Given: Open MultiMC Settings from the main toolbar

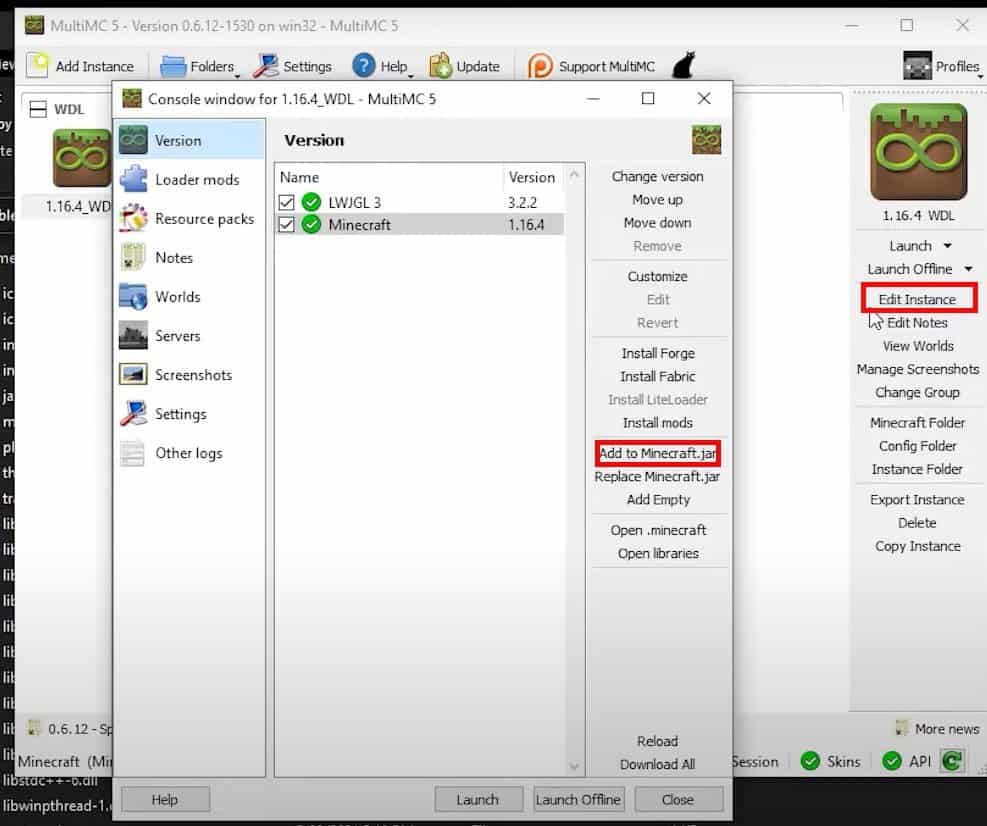Looking at the screenshot, I should (292, 66).
